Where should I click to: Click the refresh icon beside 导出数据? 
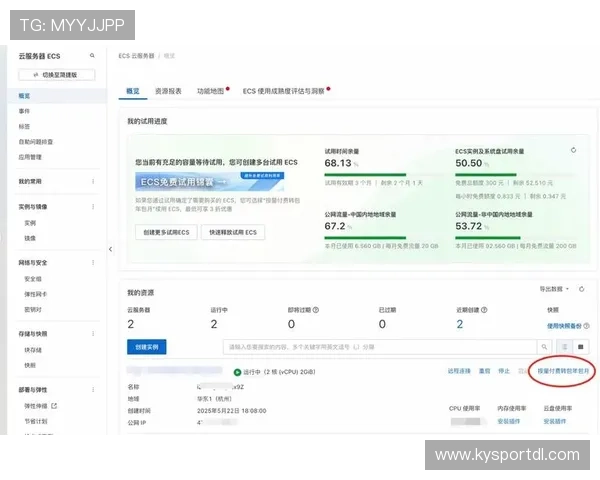coord(582,289)
